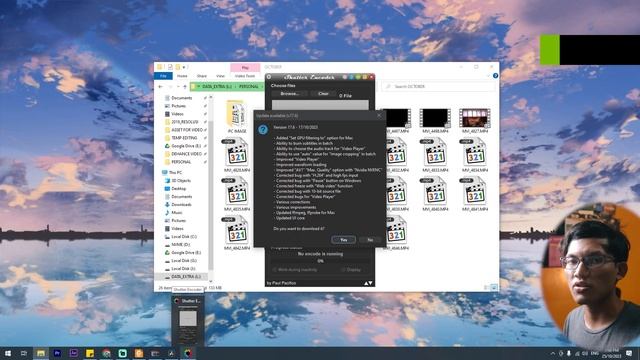Select Local Disk (G:) in sidebar
The image size is (640, 360).
click(184, 260)
